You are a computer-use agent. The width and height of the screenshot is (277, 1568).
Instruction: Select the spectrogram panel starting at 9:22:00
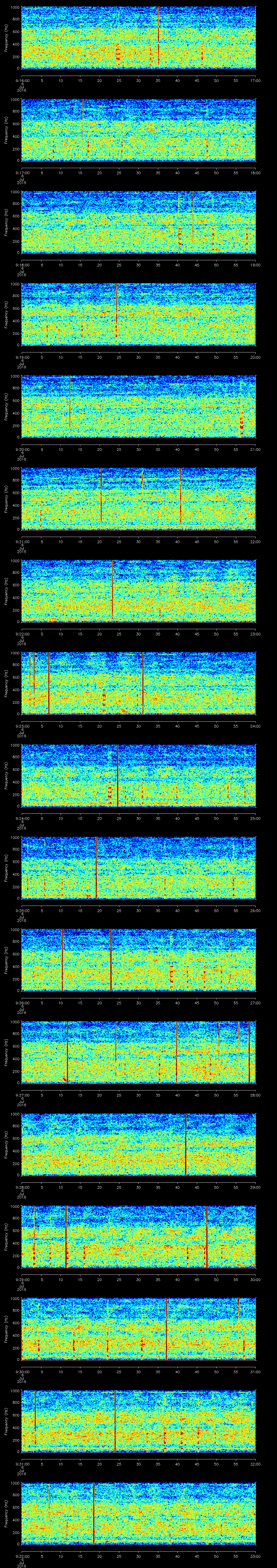tap(139, 591)
